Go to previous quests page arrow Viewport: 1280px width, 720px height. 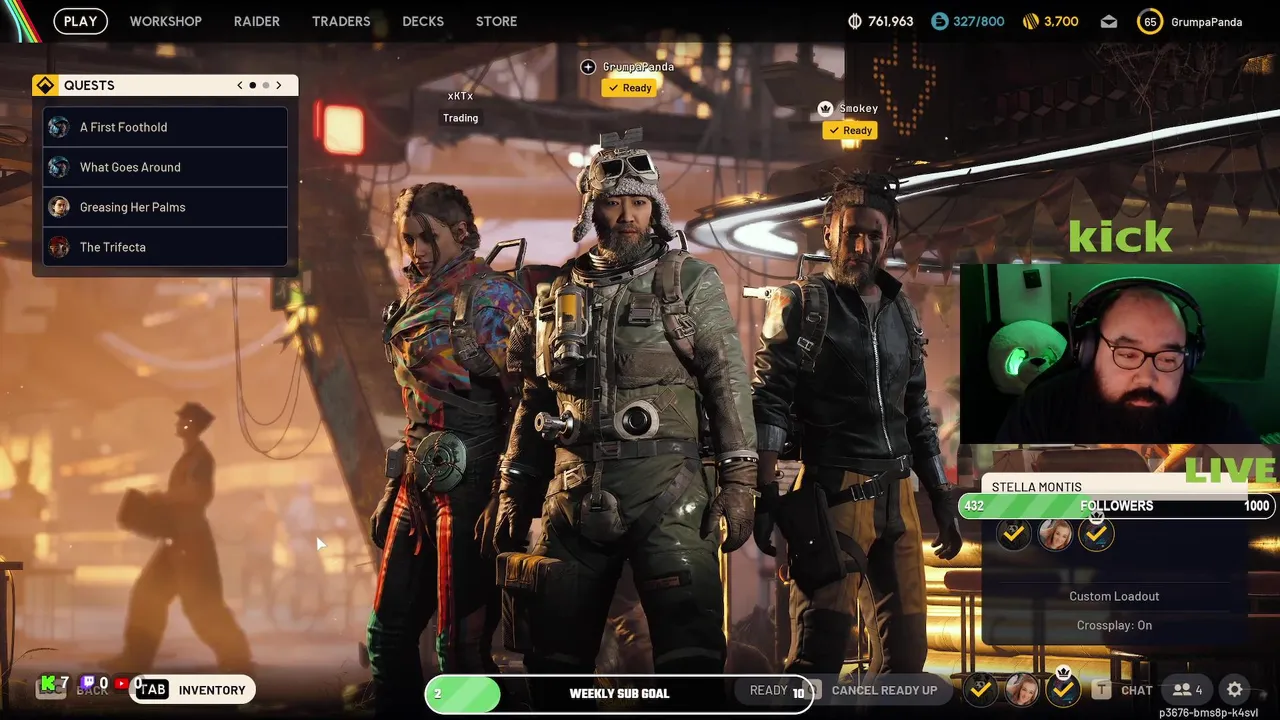pyautogui.click(x=240, y=85)
